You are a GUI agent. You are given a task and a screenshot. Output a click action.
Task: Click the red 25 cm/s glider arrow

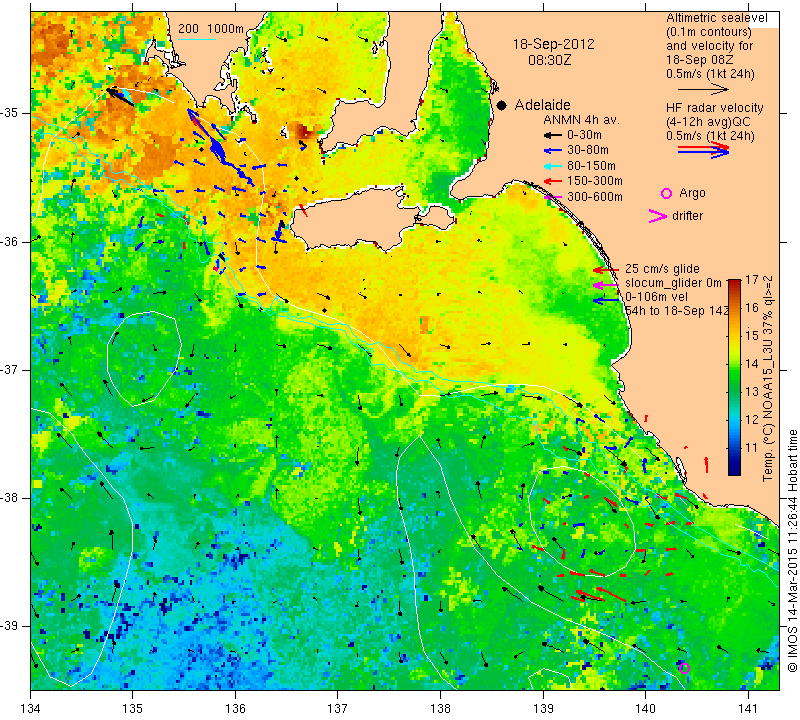coord(606,269)
